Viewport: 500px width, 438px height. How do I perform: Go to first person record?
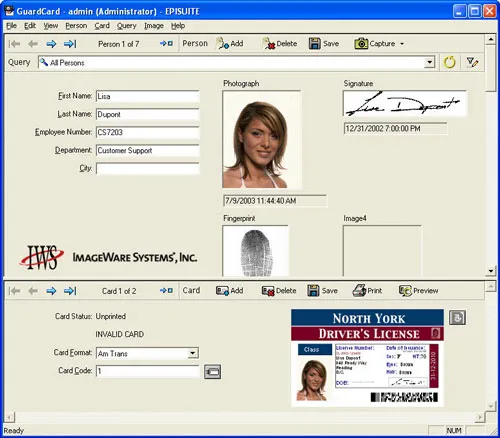[14, 44]
